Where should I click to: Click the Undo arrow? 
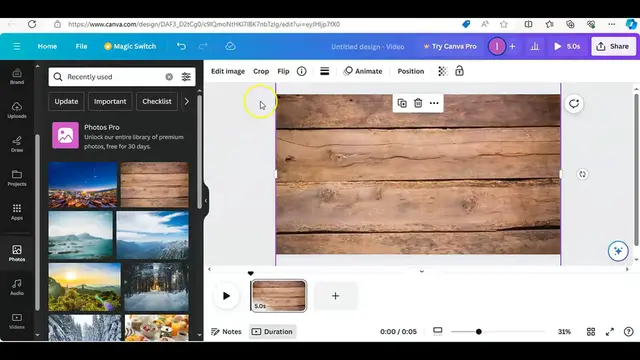[x=181, y=47]
